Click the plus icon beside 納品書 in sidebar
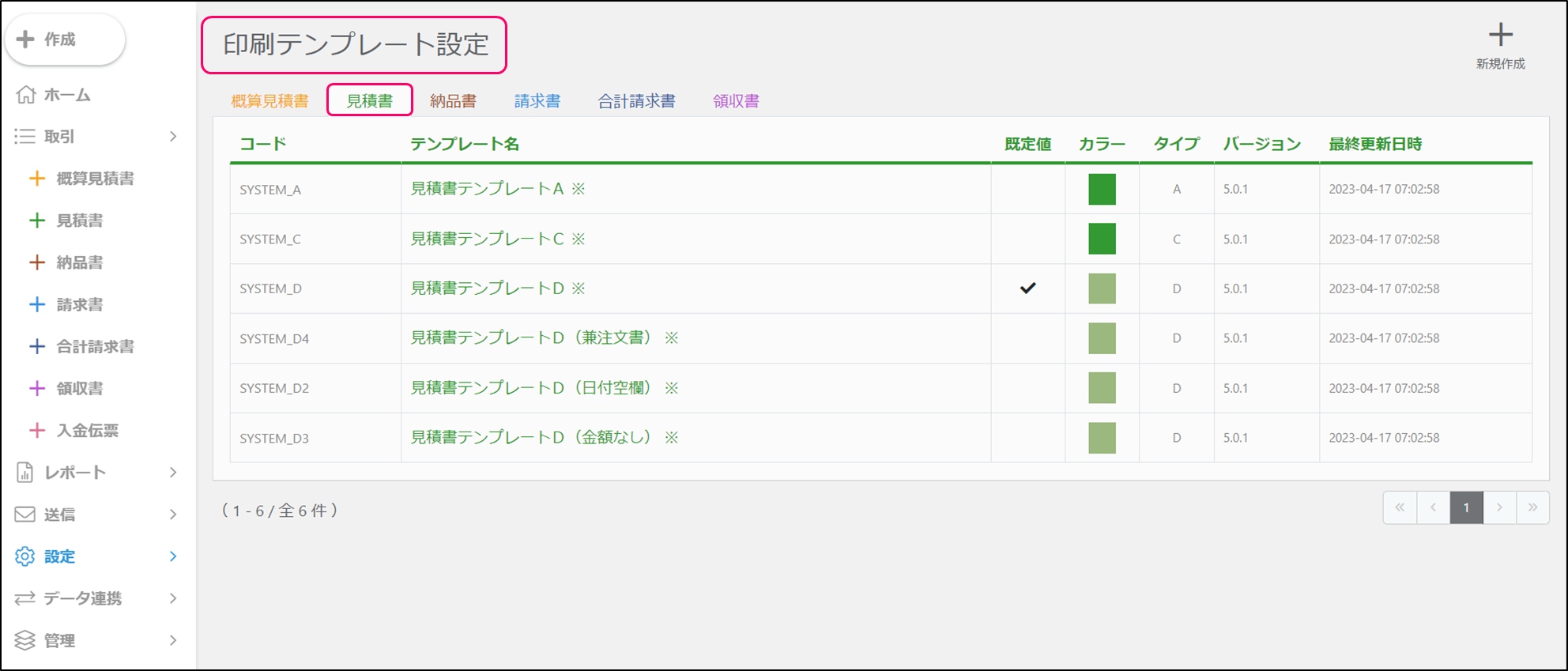 [x=37, y=262]
